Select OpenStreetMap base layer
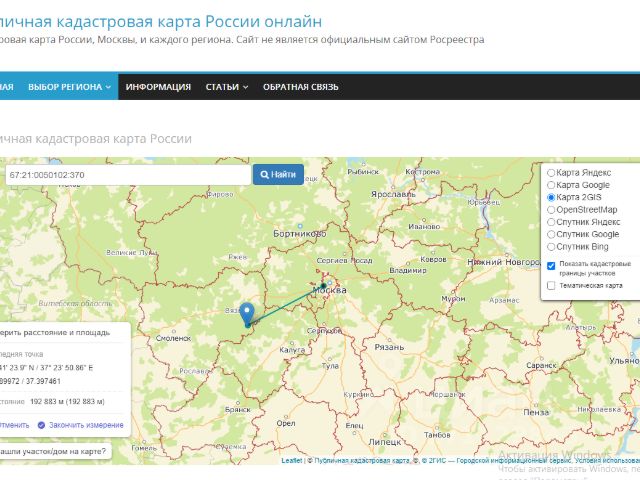 pyautogui.click(x=551, y=210)
